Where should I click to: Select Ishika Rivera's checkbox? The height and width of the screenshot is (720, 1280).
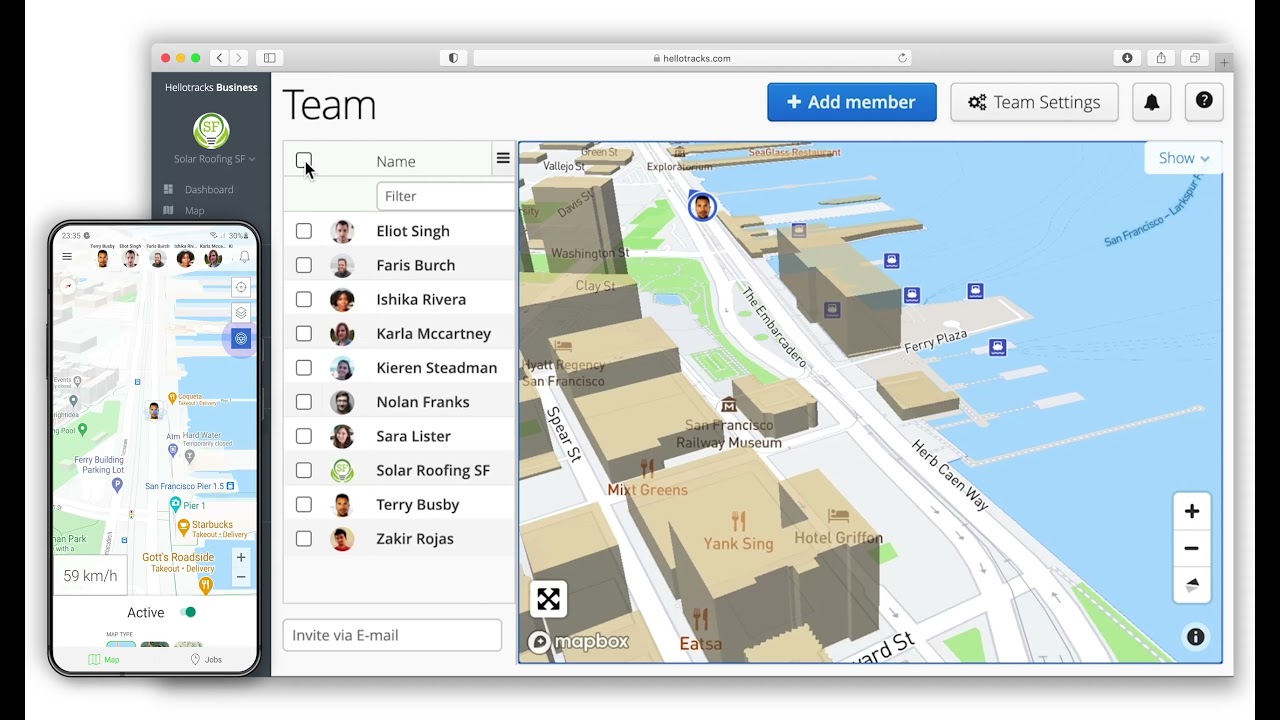click(x=304, y=299)
